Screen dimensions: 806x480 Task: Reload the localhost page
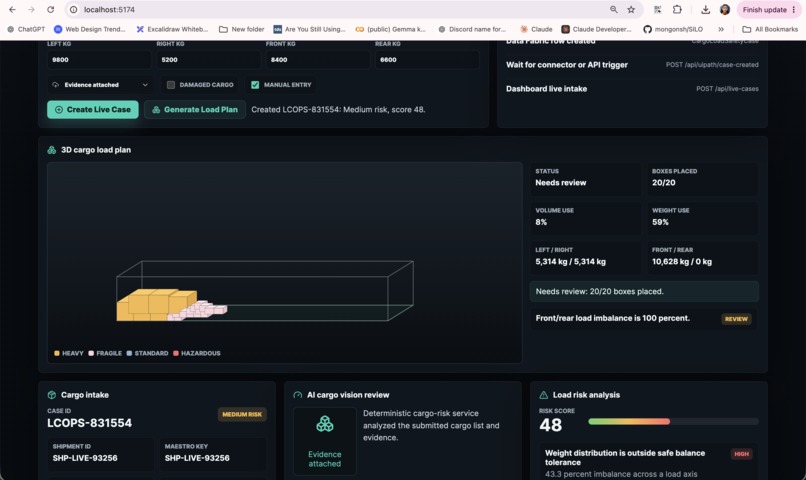(50, 9)
